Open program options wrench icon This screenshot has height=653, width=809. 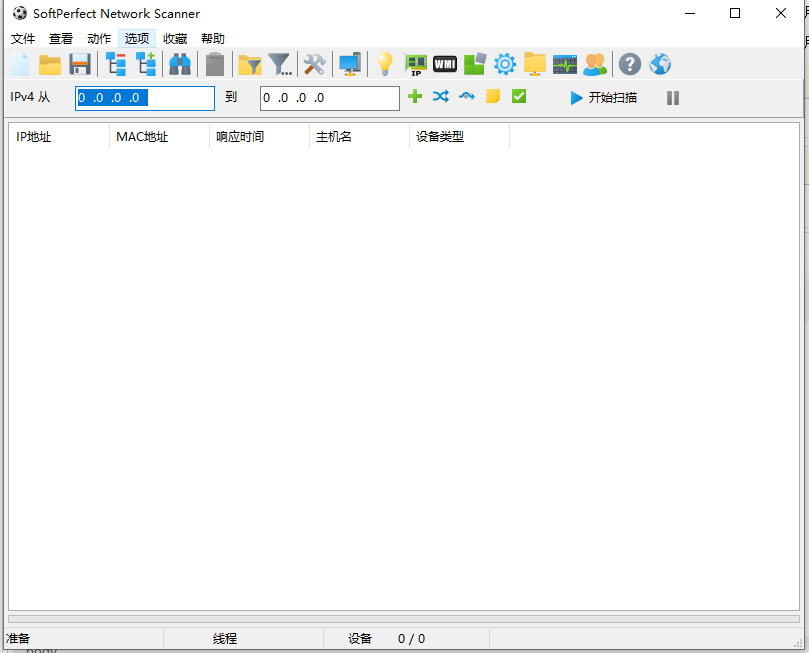(314, 64)
